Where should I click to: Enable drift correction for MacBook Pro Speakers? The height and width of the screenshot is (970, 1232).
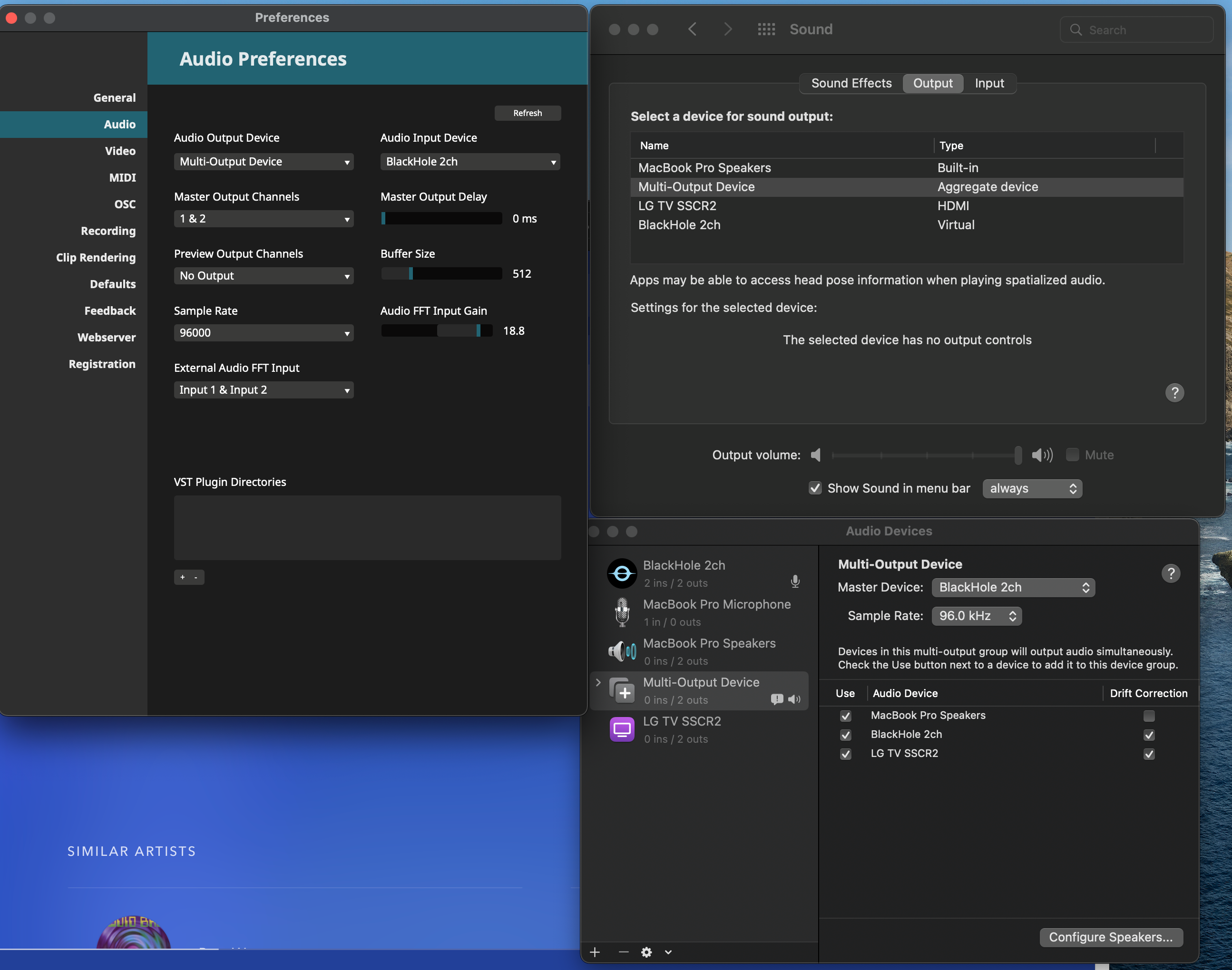click(x=1148, y=716)
